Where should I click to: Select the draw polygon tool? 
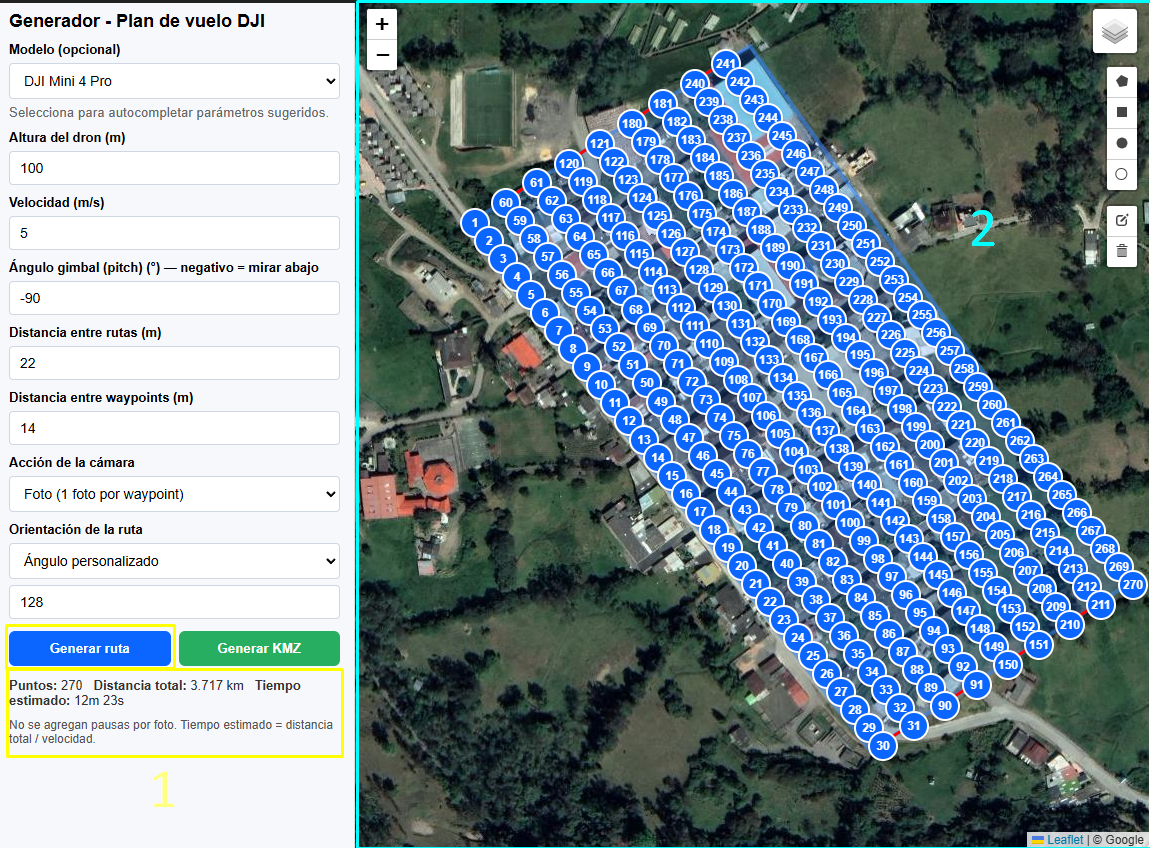point(1122,82)
